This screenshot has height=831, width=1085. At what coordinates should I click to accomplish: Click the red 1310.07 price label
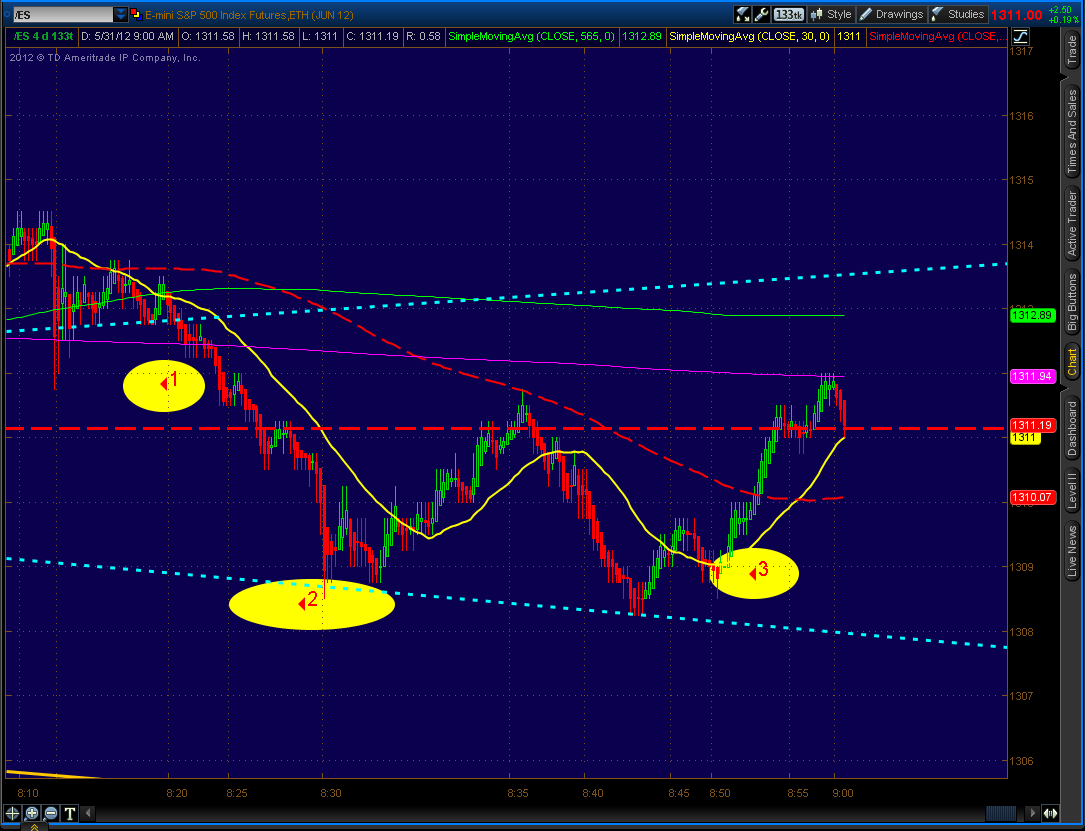pyautogui.click(x=1032, y=497)
